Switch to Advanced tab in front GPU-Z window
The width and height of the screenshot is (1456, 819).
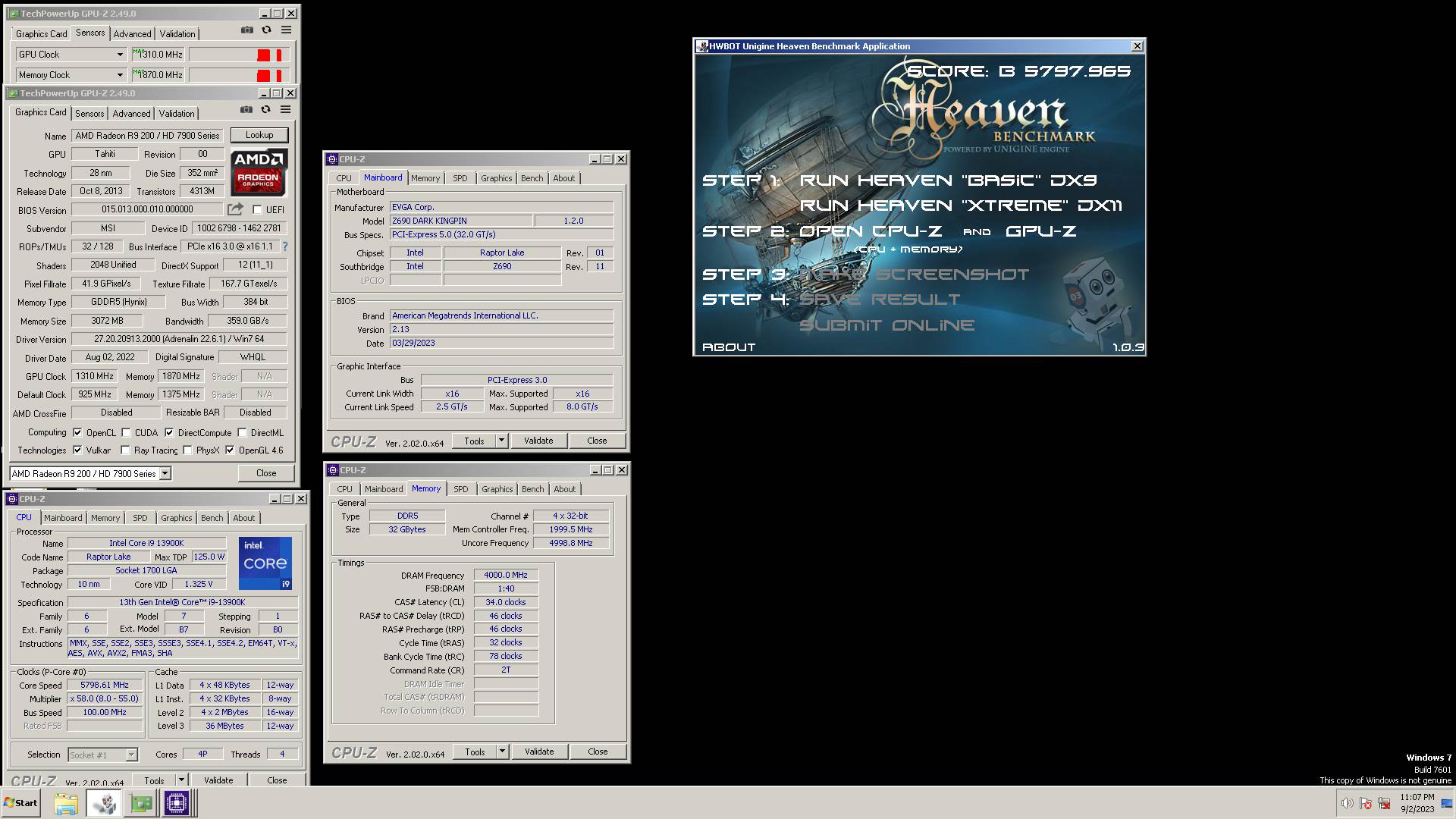click(x=131, y=114)
